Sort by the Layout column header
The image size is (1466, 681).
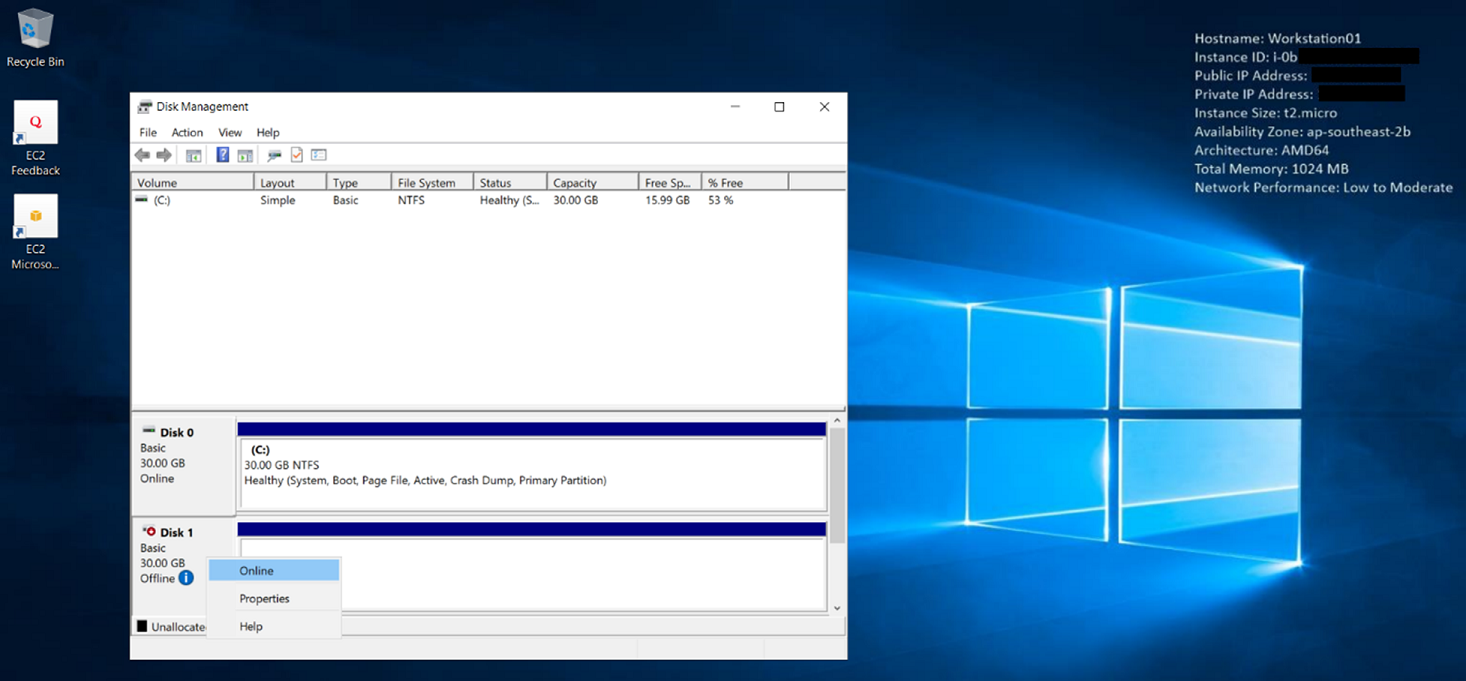pos(291,183)
